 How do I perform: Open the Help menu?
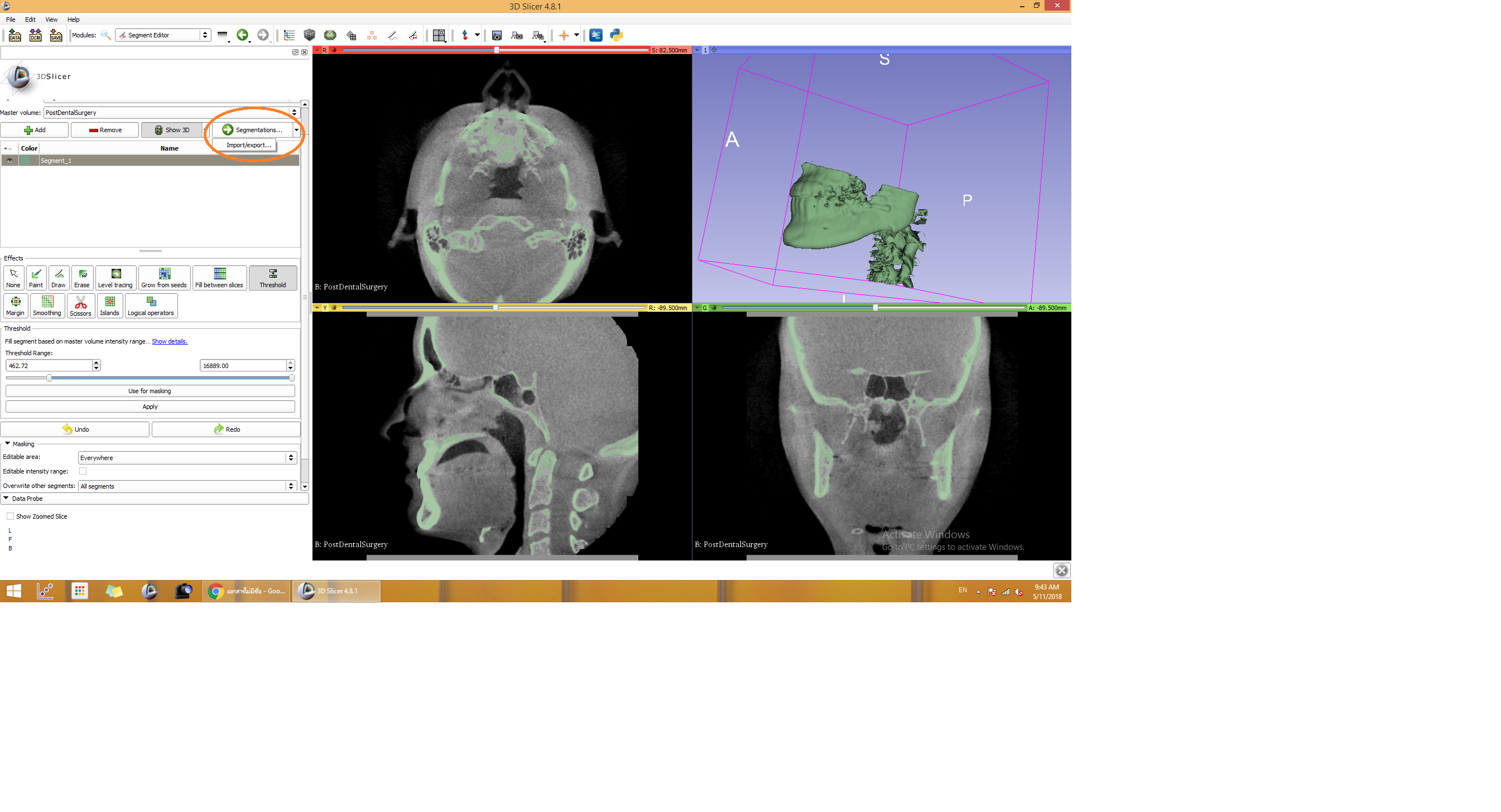click(x=74, y=19)
